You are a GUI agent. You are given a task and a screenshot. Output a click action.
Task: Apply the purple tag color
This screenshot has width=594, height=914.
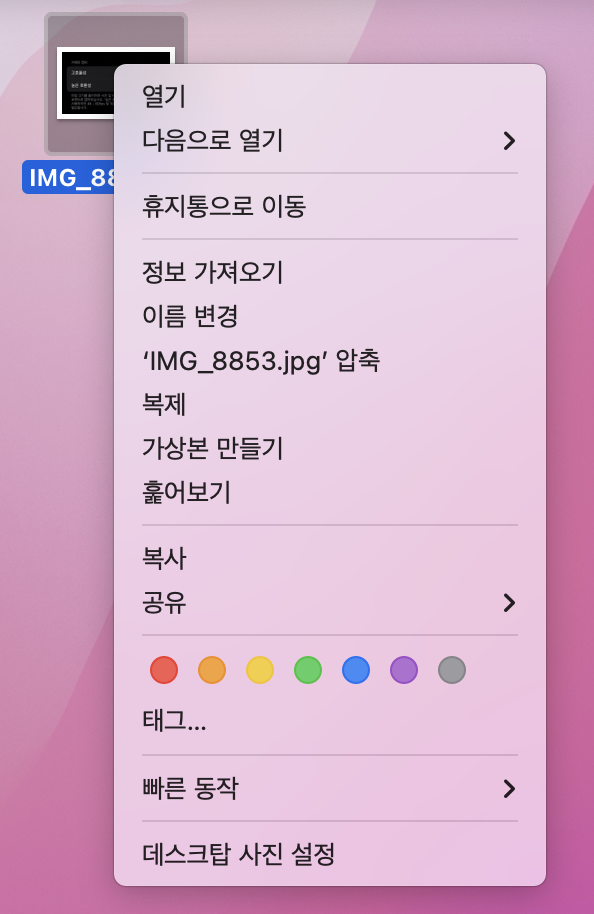(x=404, y=670)
